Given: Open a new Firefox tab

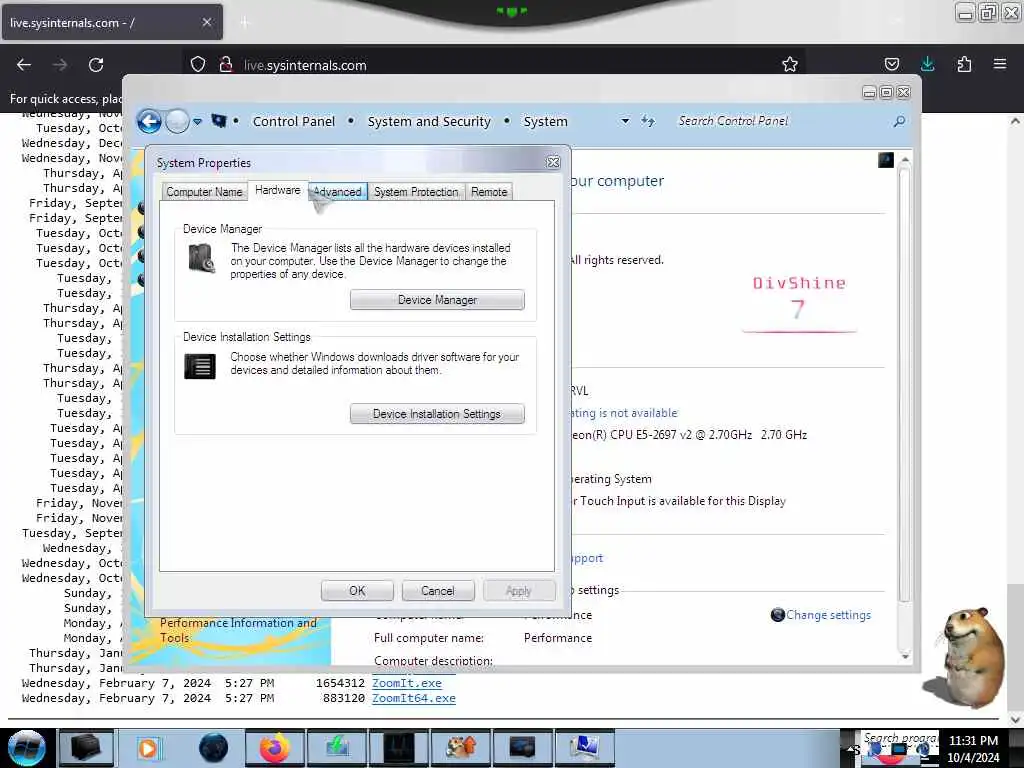Looking at the screenshot, I should [244, 23].
